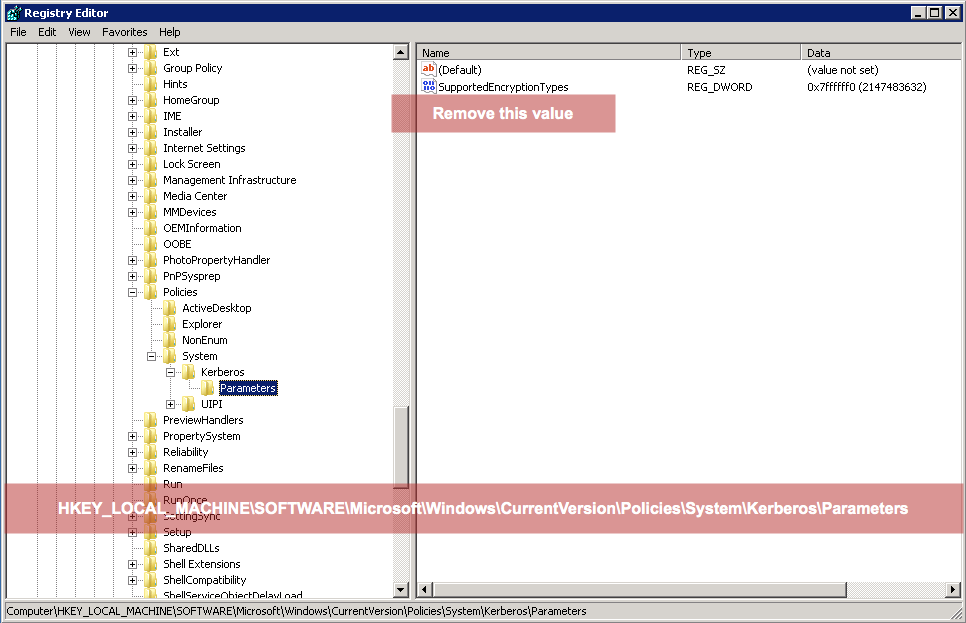
Task: Click the OOBE folder icon
Action: (151, 245)
